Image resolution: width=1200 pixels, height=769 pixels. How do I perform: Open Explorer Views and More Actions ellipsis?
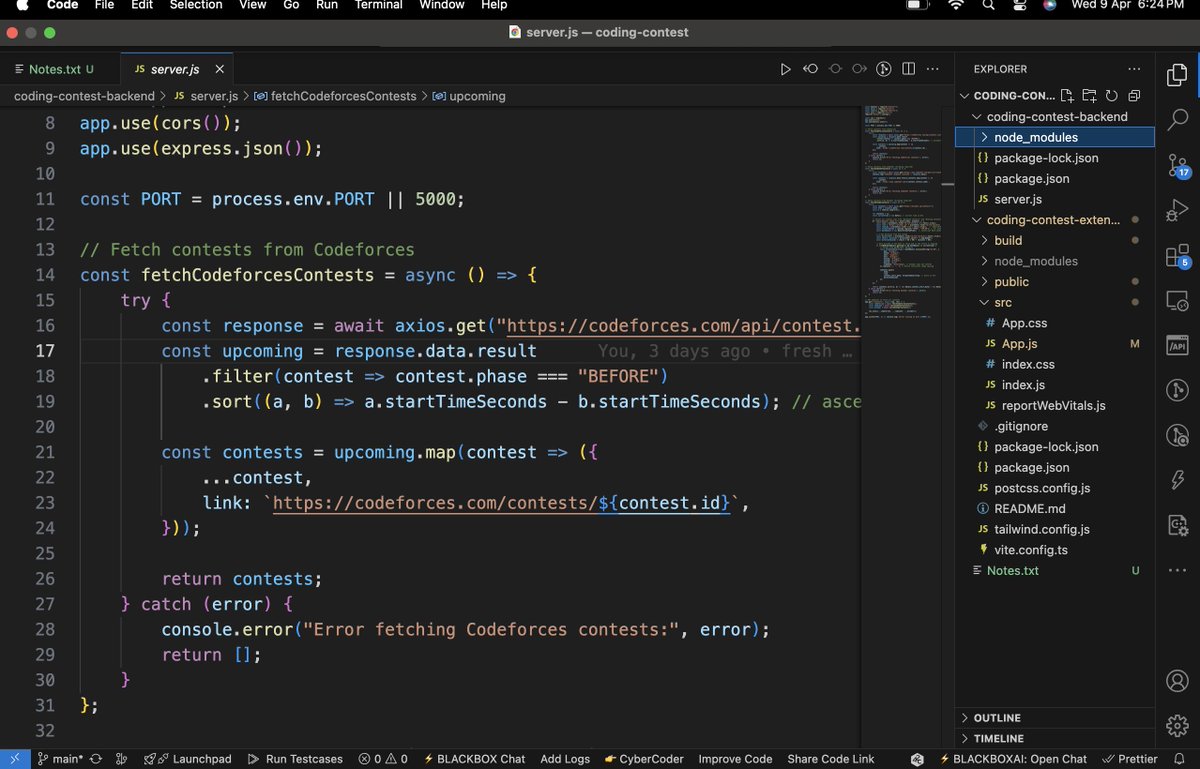tap(1133, 69)
